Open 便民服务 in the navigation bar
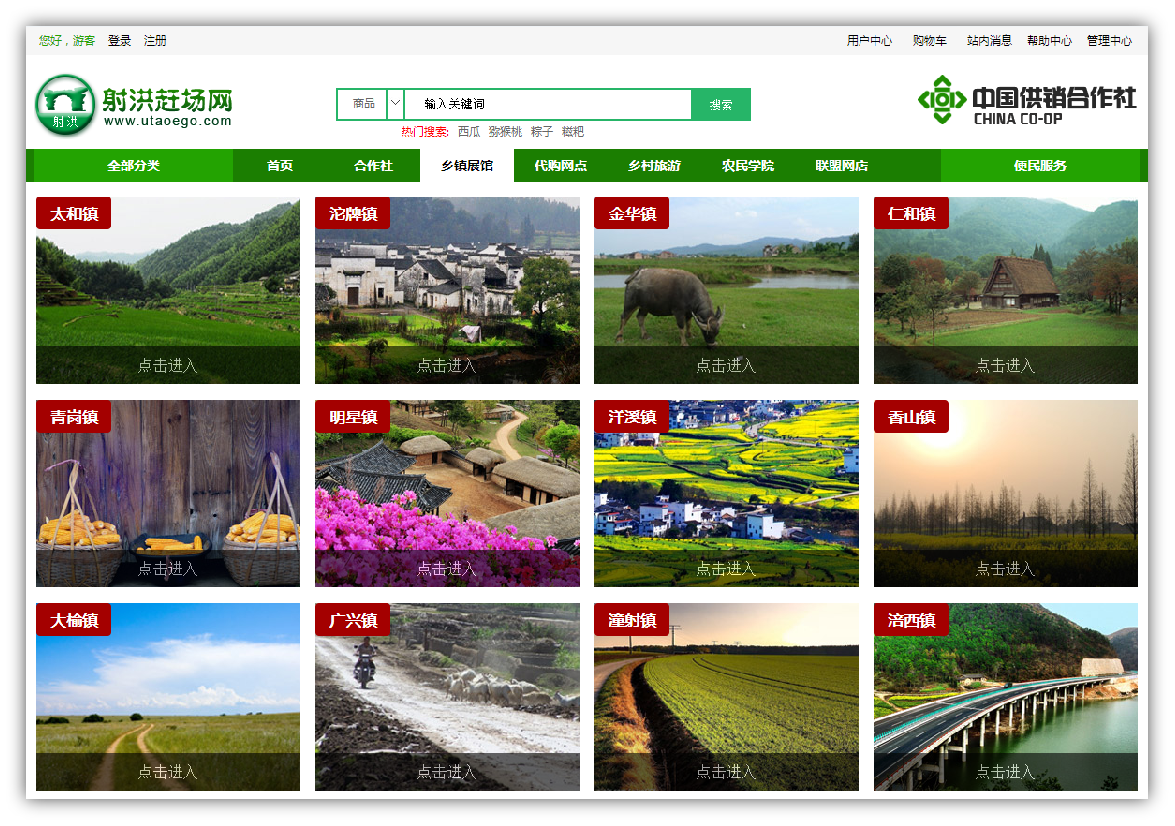Image resolution: width=1175 pixels, height=826 pixels. (1040, 166)
